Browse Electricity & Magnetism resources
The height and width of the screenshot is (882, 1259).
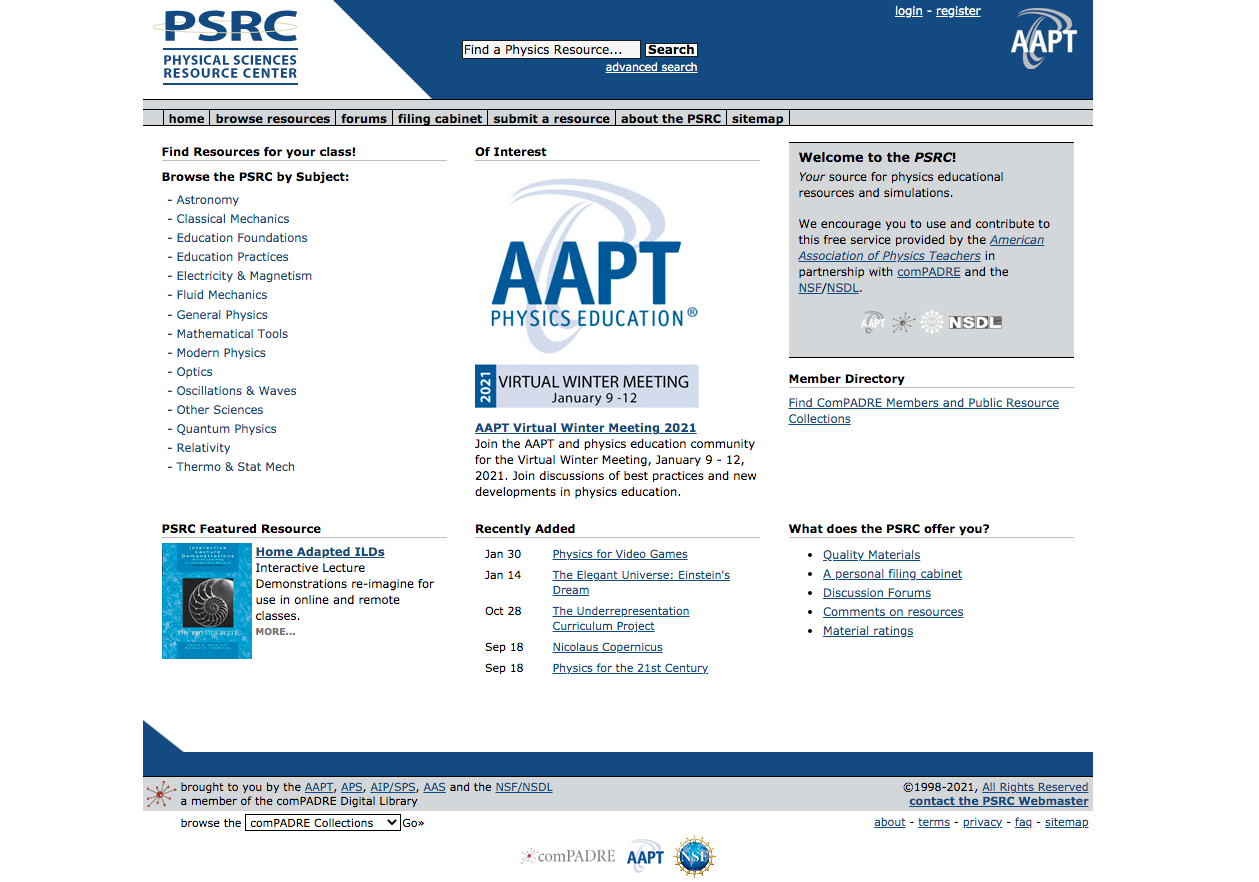pyautogui.click(x=244, y=276)
